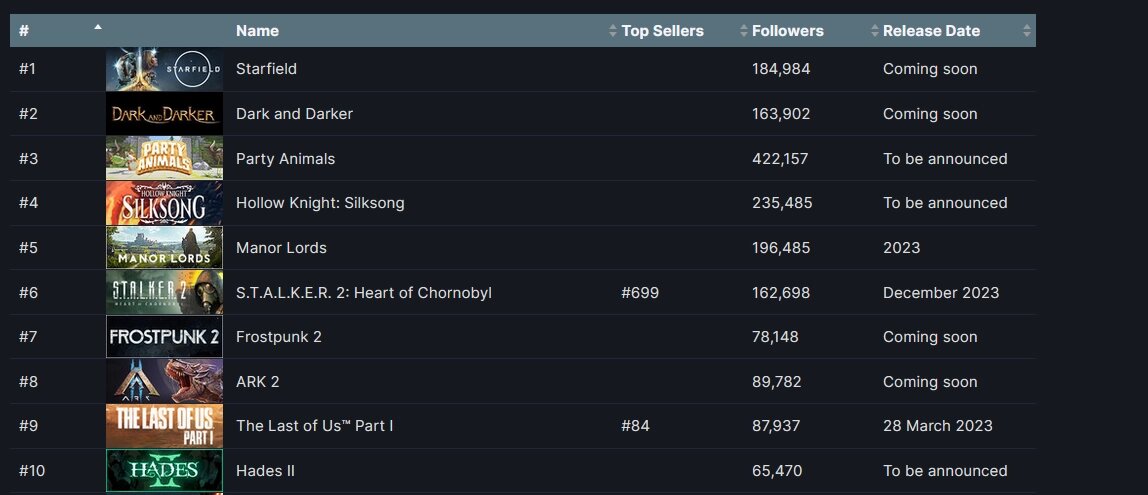Open The Last of Us Part I link

[314, 425]
